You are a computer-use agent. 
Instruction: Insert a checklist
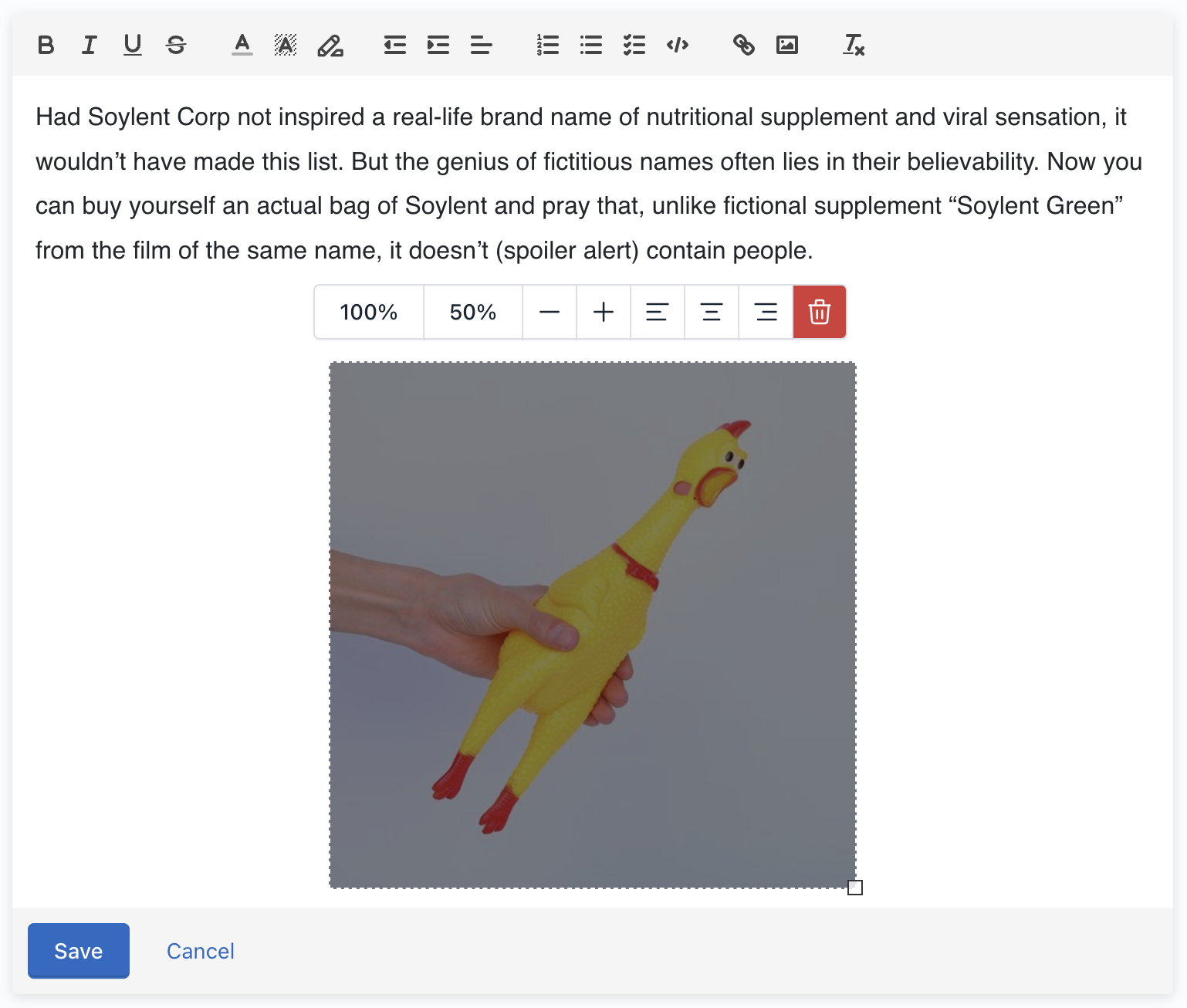pyautogui.click(x=634, y=46)
